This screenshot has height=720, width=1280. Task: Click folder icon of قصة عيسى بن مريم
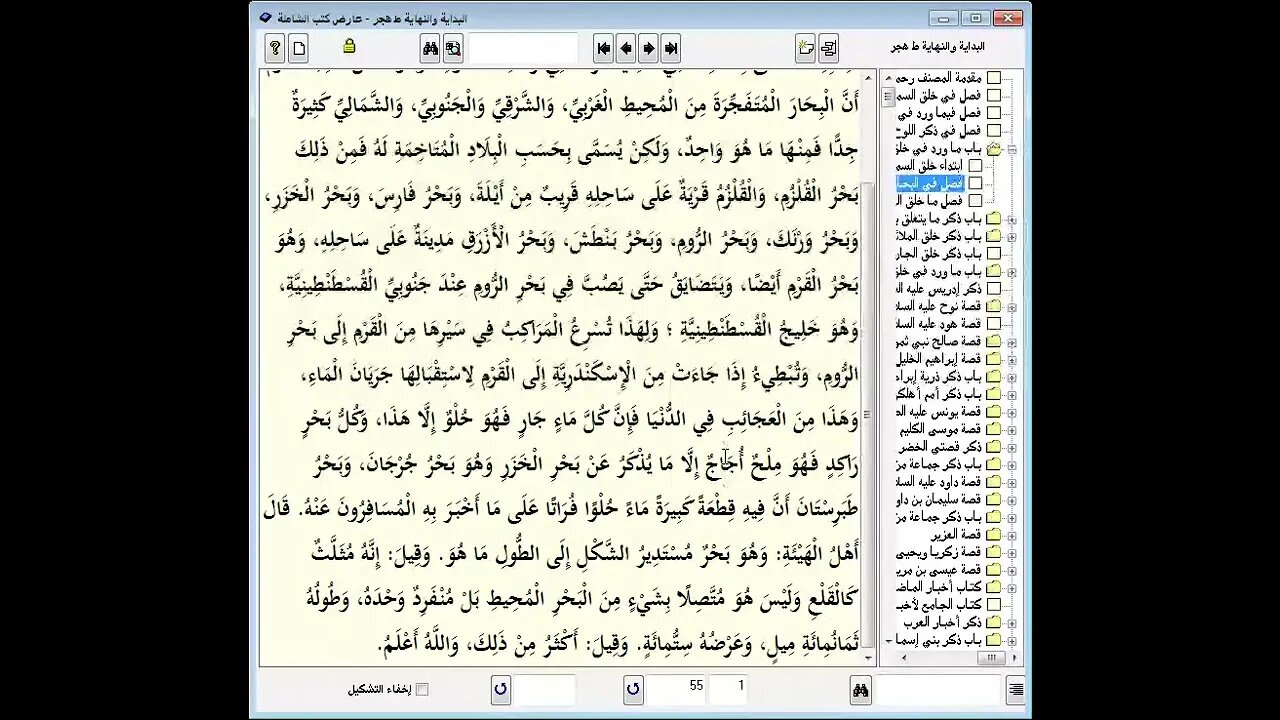994,569
